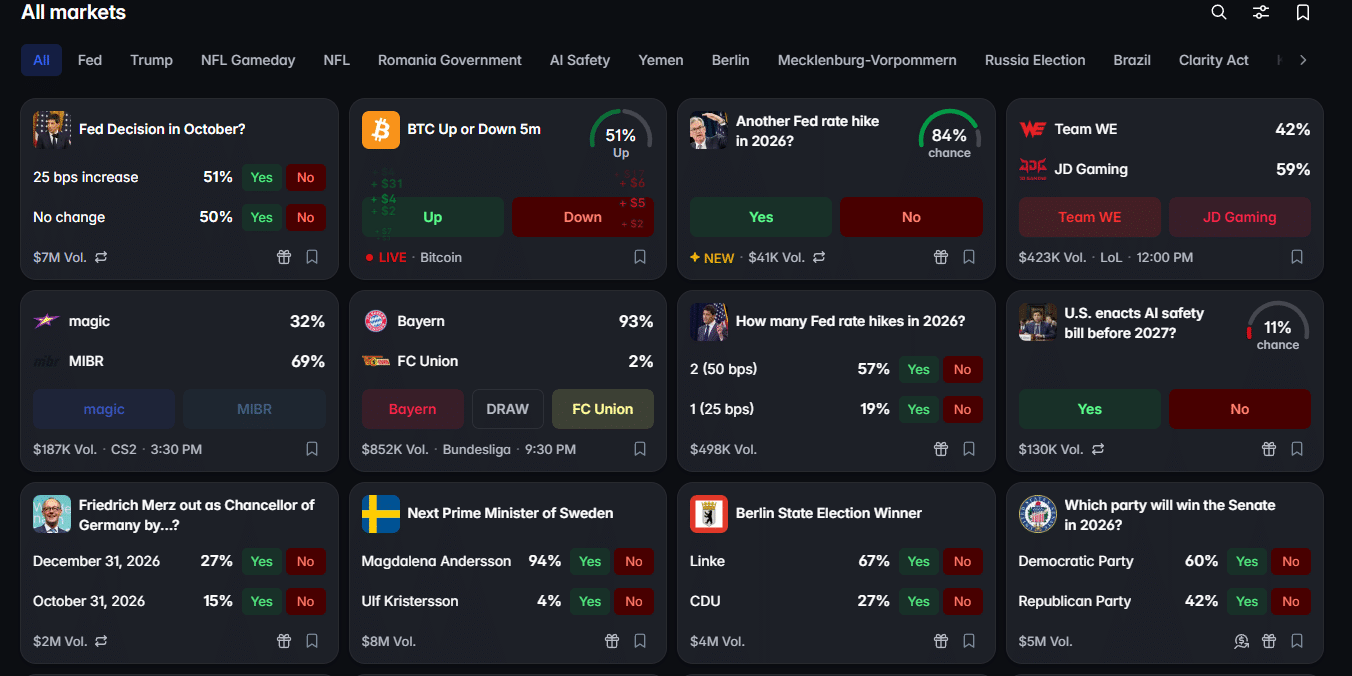Open the search icon near All markets
This screenshot has height=676, width=1352.
pos(1218,12)
